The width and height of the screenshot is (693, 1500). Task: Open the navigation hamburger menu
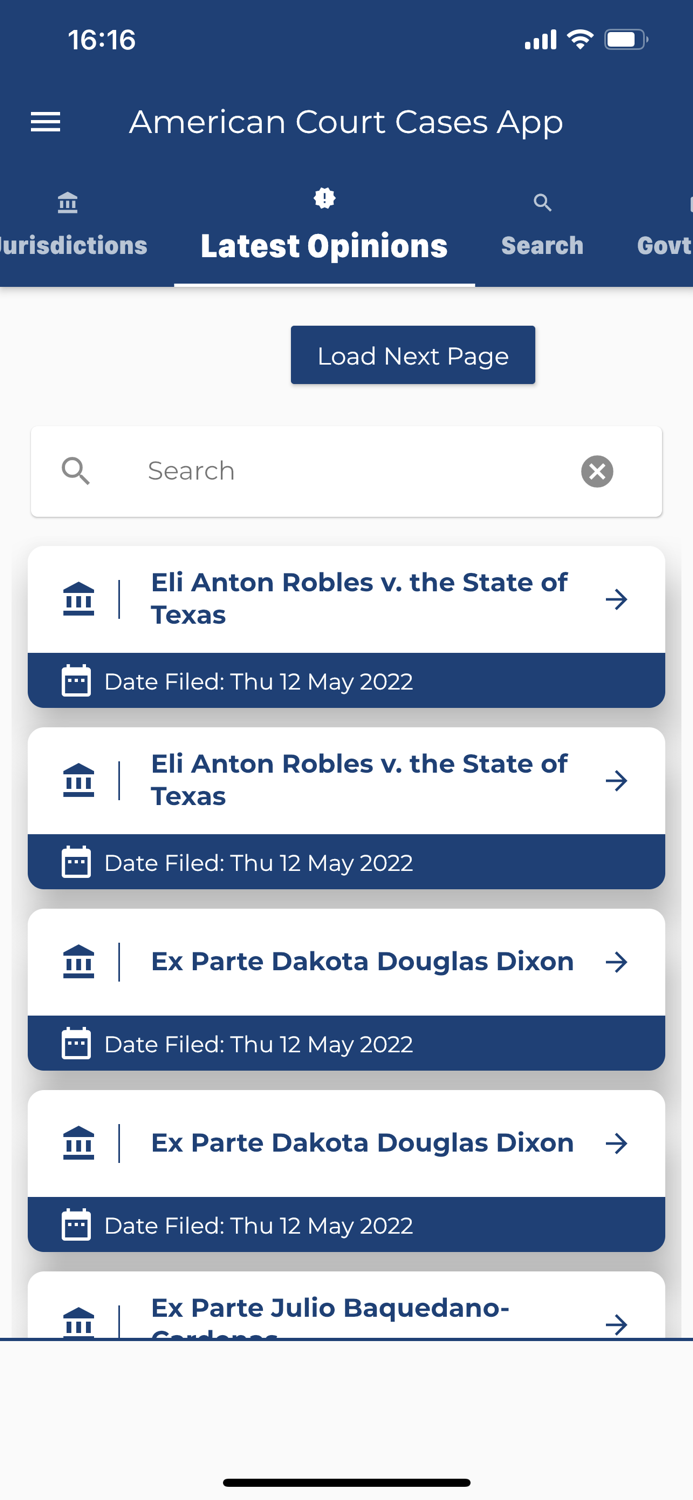point(45,122)
